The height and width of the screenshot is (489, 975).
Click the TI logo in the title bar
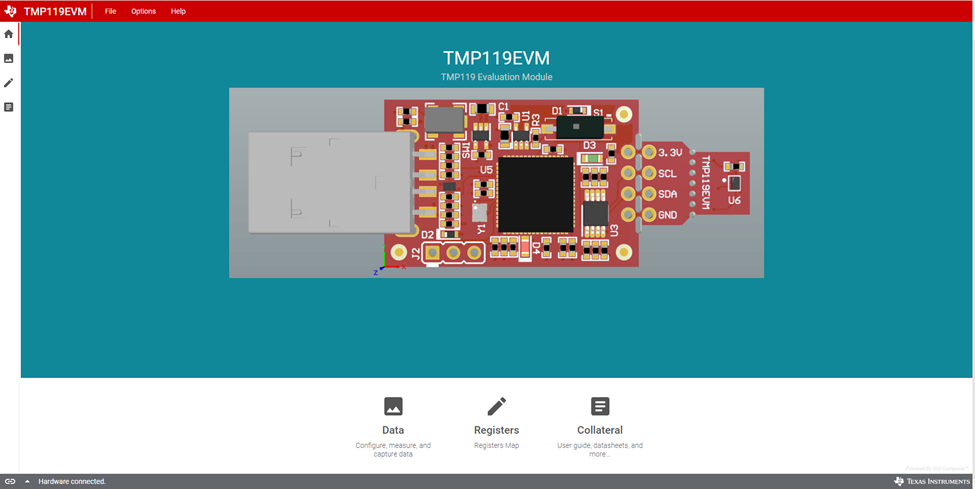pyautogui.click(x=12, y=11)
